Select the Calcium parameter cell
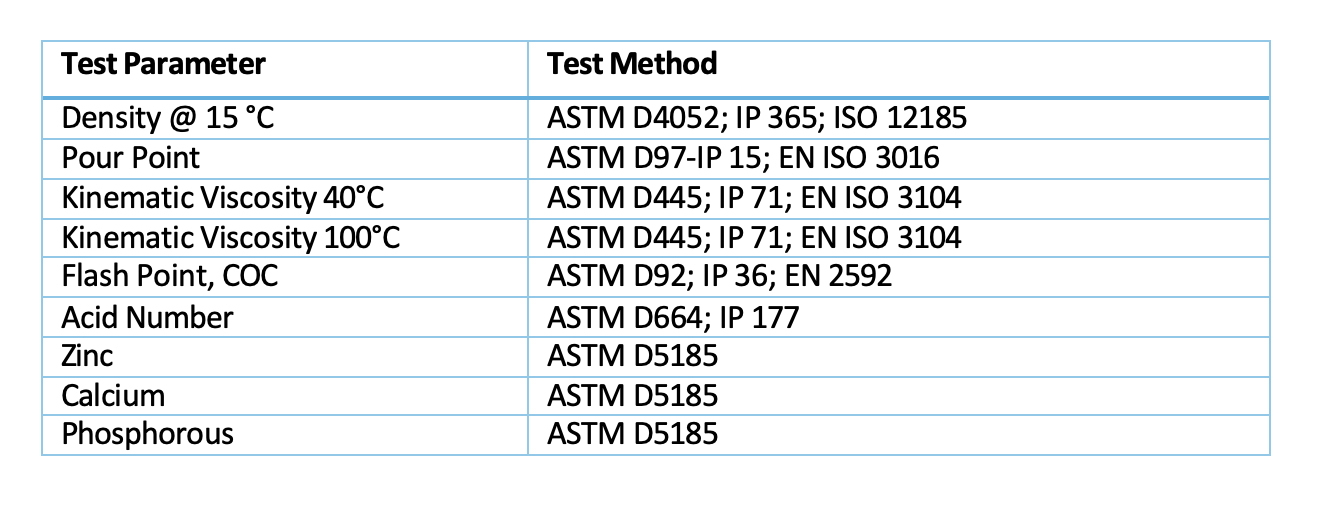 click(113, 395)
